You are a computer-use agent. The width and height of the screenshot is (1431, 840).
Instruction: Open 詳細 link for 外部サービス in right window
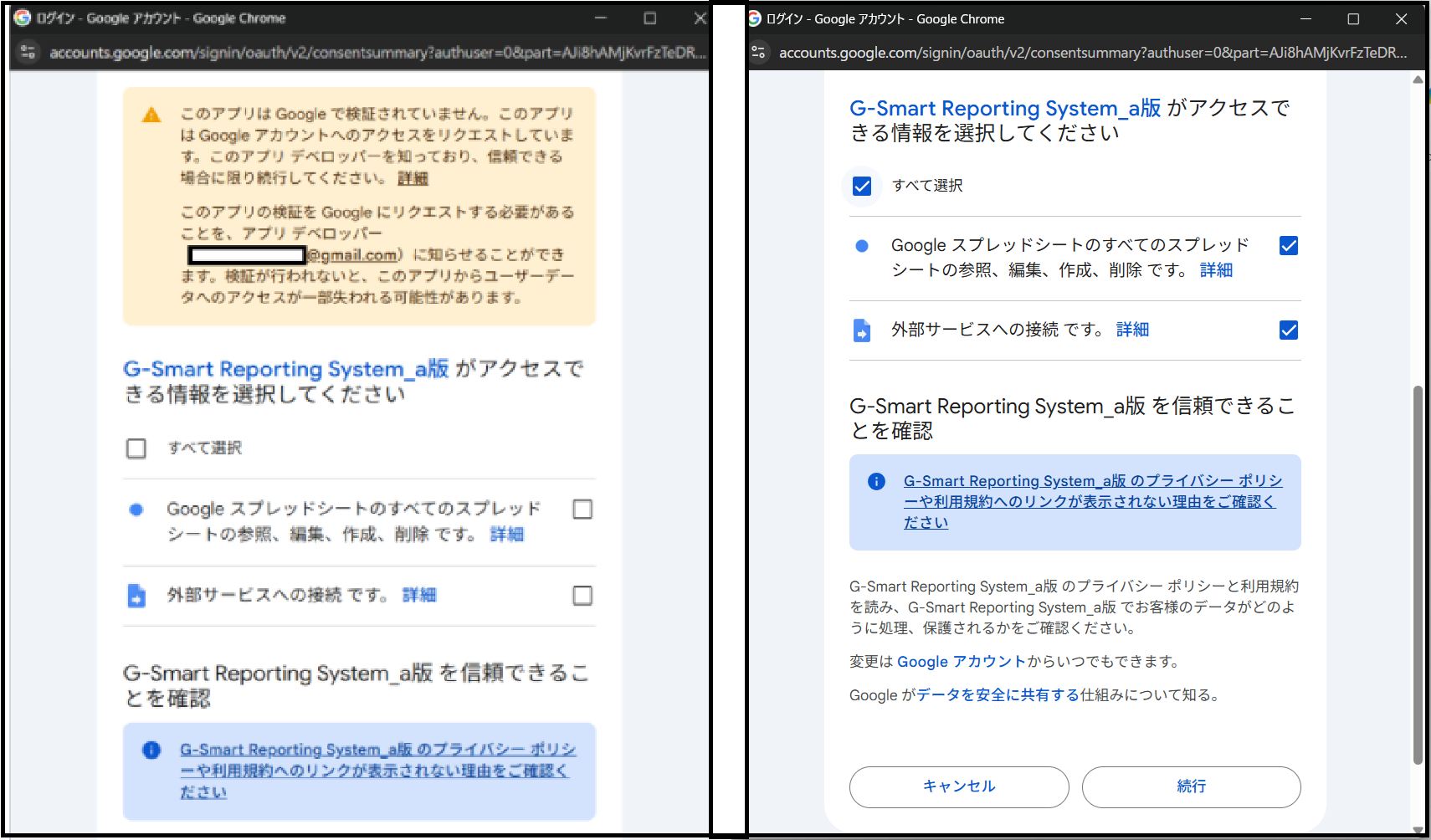click(x=1132, y=330)
